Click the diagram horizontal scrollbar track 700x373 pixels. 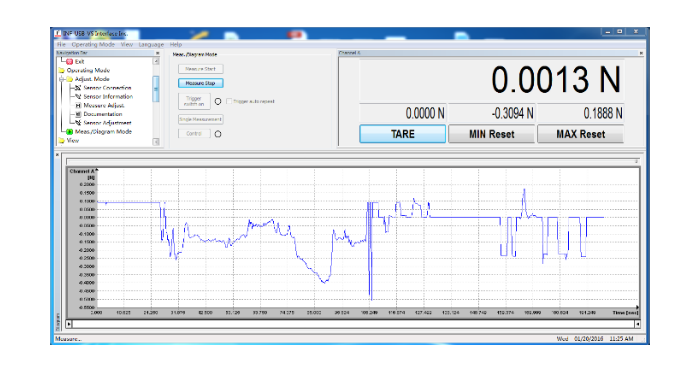(353, 324)
